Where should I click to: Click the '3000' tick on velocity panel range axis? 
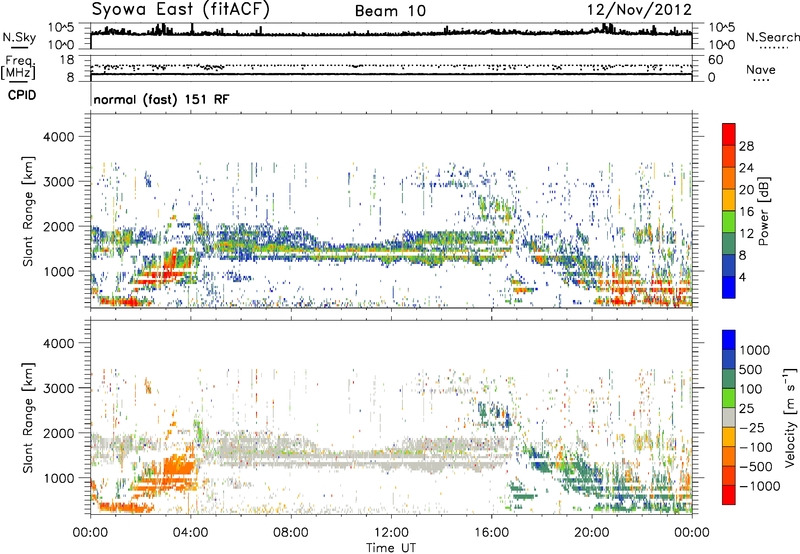(x=58, y=388)
